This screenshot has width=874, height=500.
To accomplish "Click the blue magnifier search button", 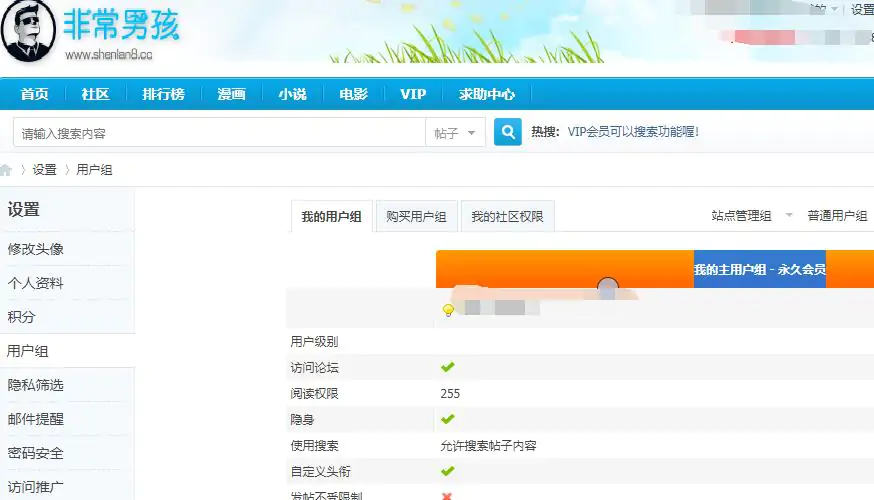I will [508, 132].
